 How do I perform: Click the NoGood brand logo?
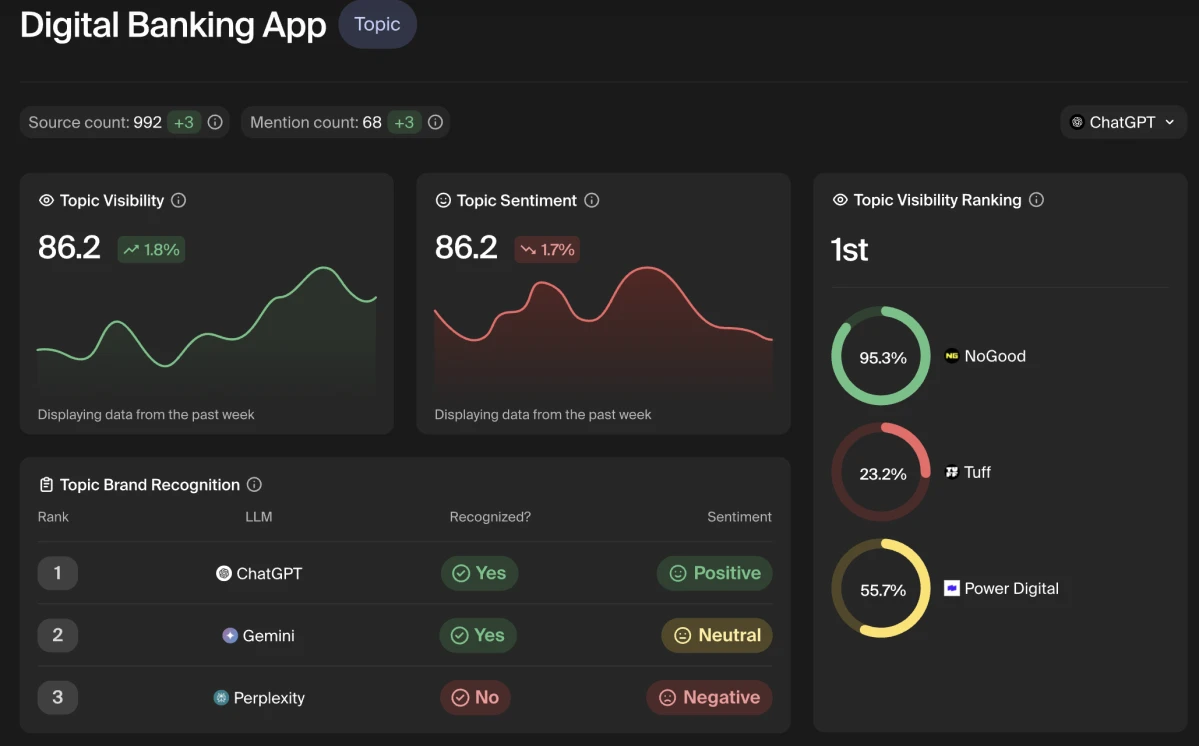pos(952,355)
